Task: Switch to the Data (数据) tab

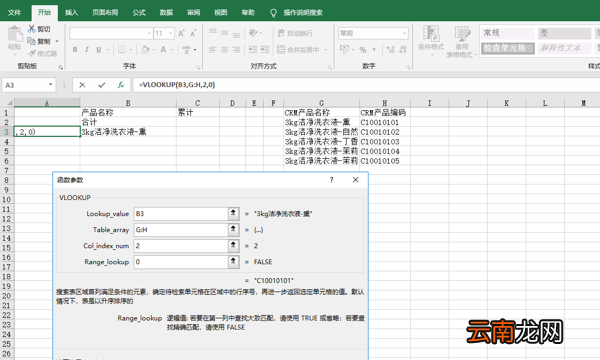Action: 166,12
